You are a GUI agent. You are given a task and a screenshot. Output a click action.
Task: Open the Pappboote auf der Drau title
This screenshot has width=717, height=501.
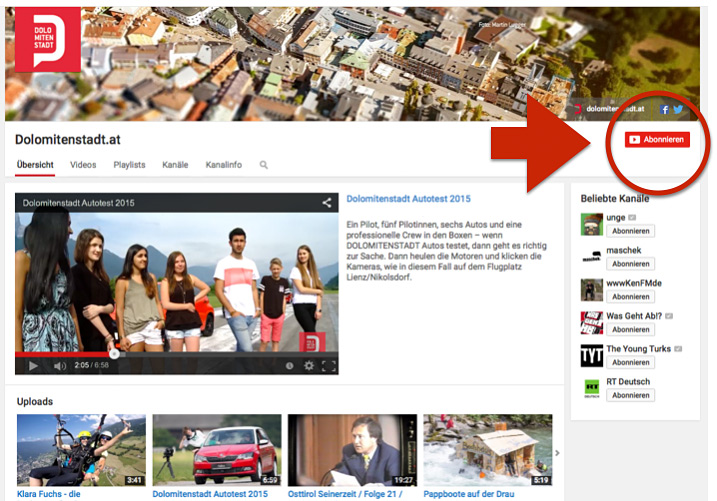[x=469, y=494]
